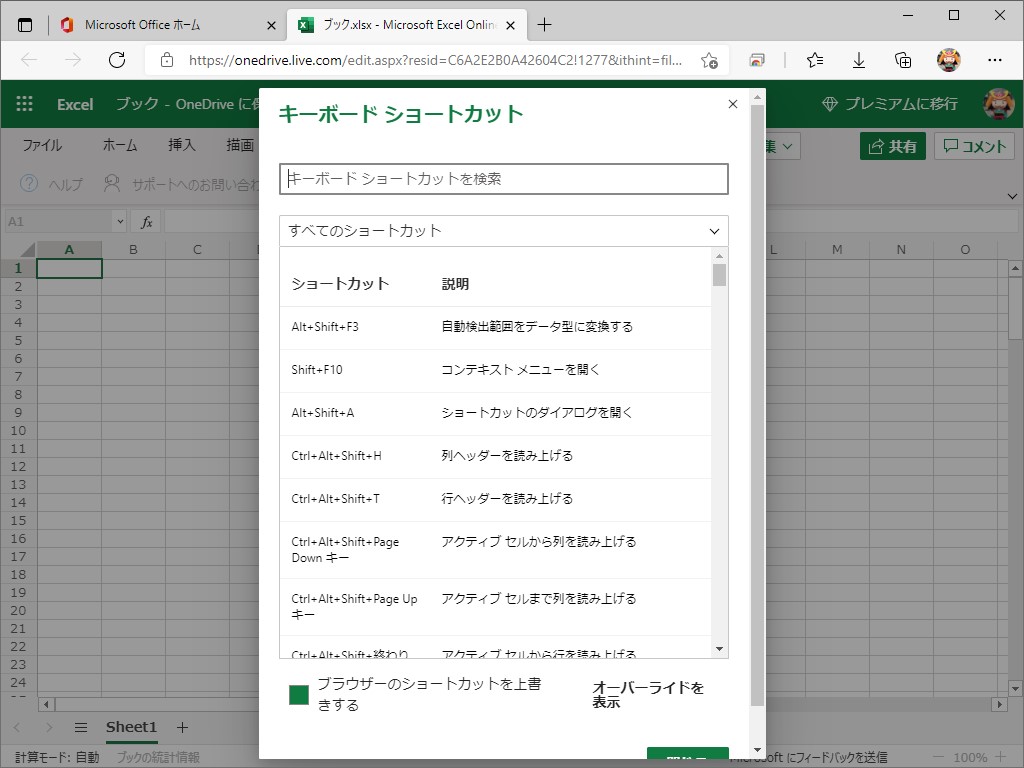Click the browser profile avatar icon

[x=948, y=60]
